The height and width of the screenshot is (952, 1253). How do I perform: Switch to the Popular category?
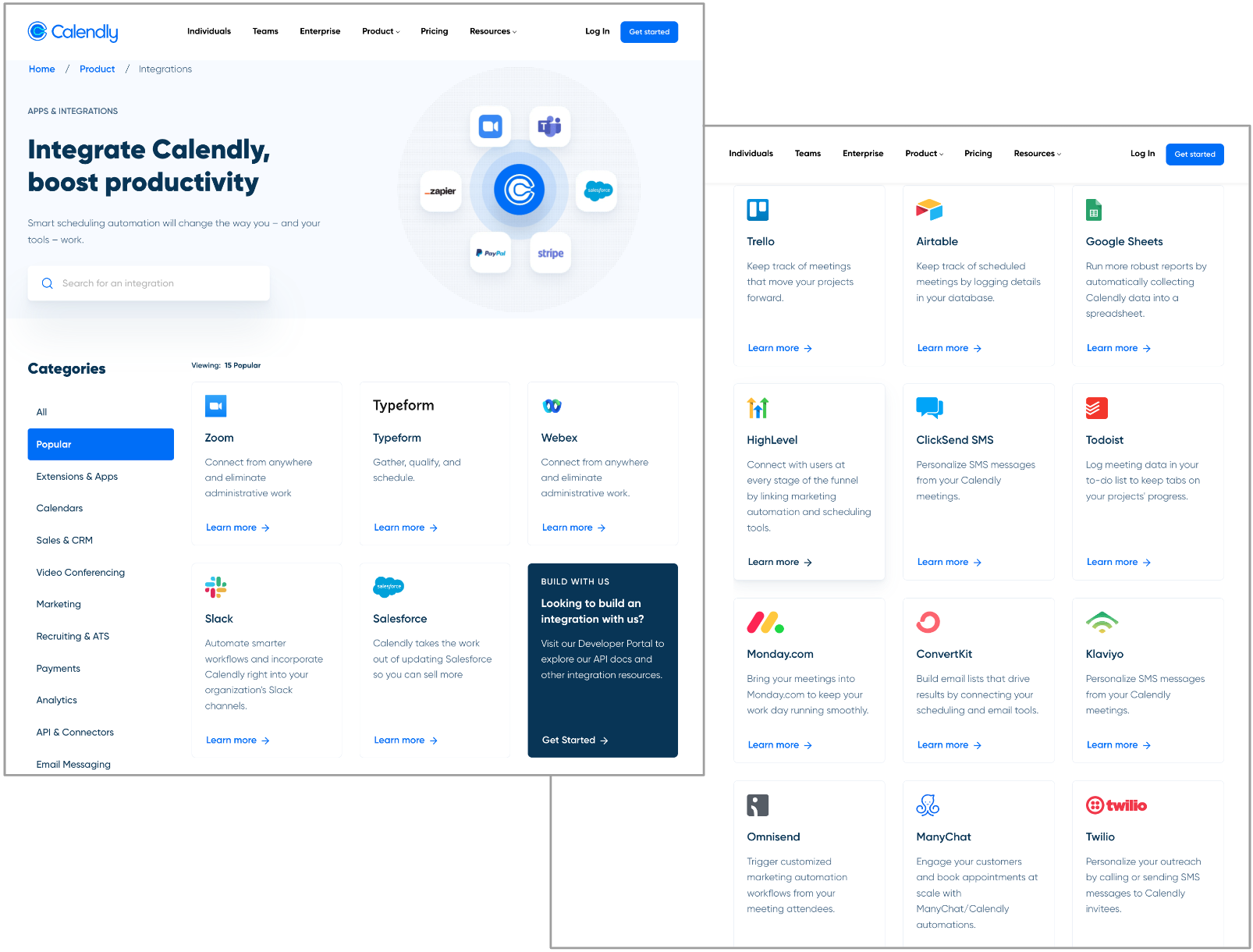pyautogui.click(x=101, y=444)
